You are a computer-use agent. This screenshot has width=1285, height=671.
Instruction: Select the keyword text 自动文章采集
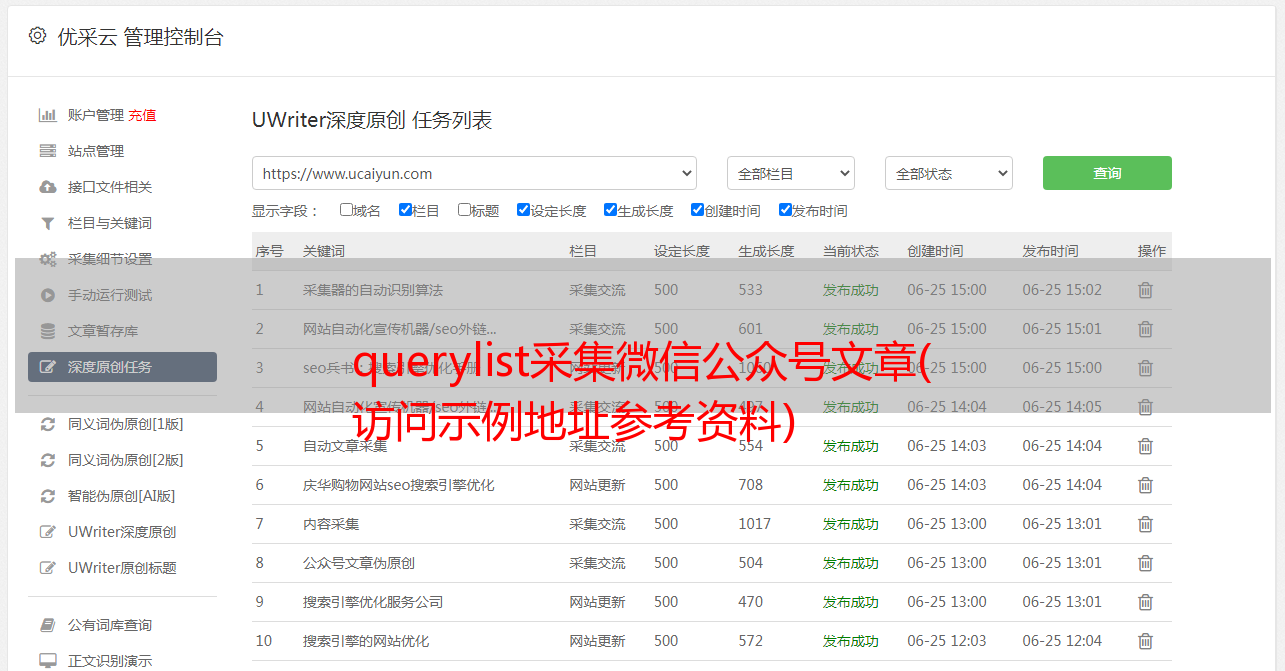(345, 446)
